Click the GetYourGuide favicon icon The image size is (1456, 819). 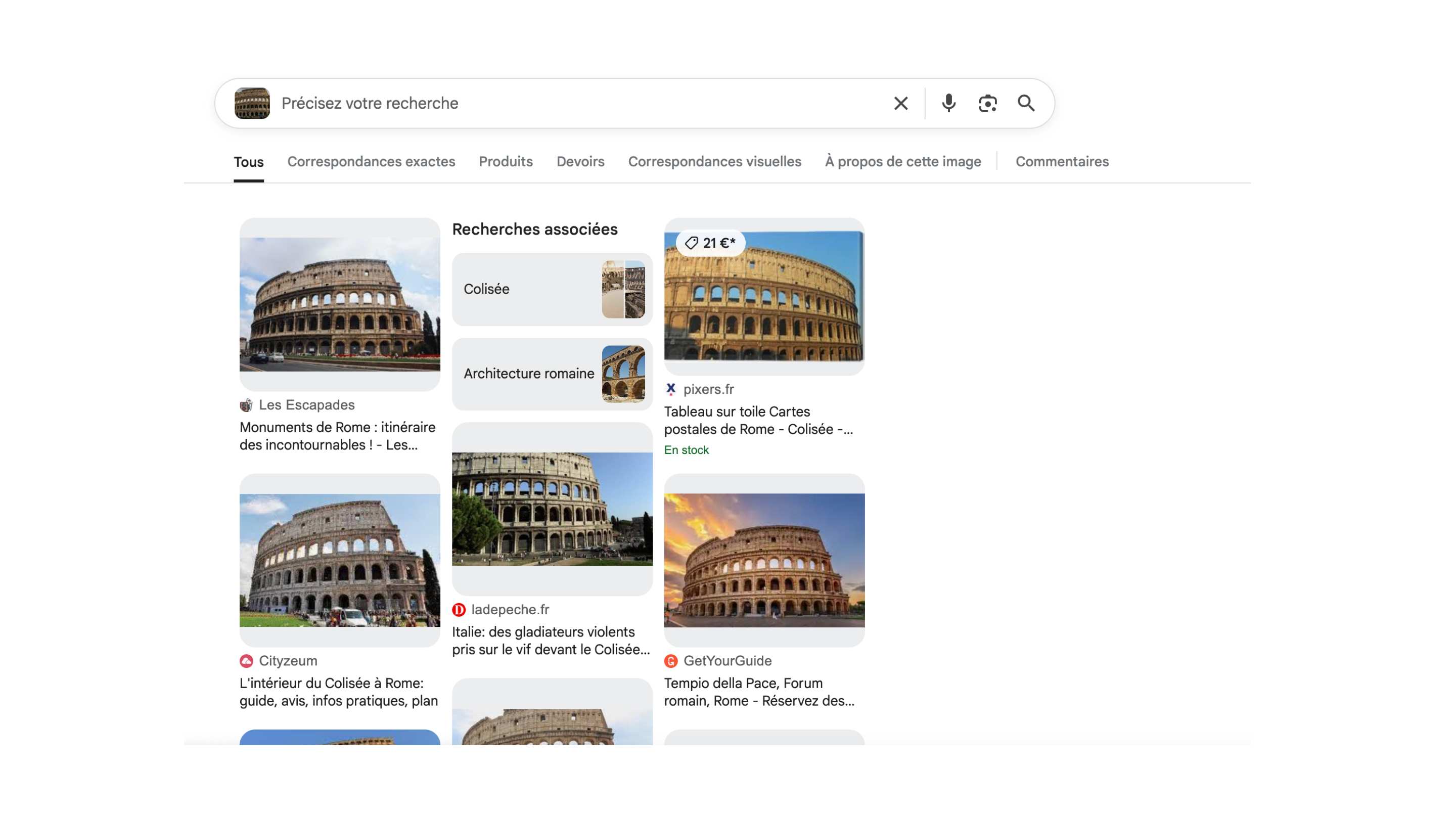pyautogui.click(x=670, y=661)
